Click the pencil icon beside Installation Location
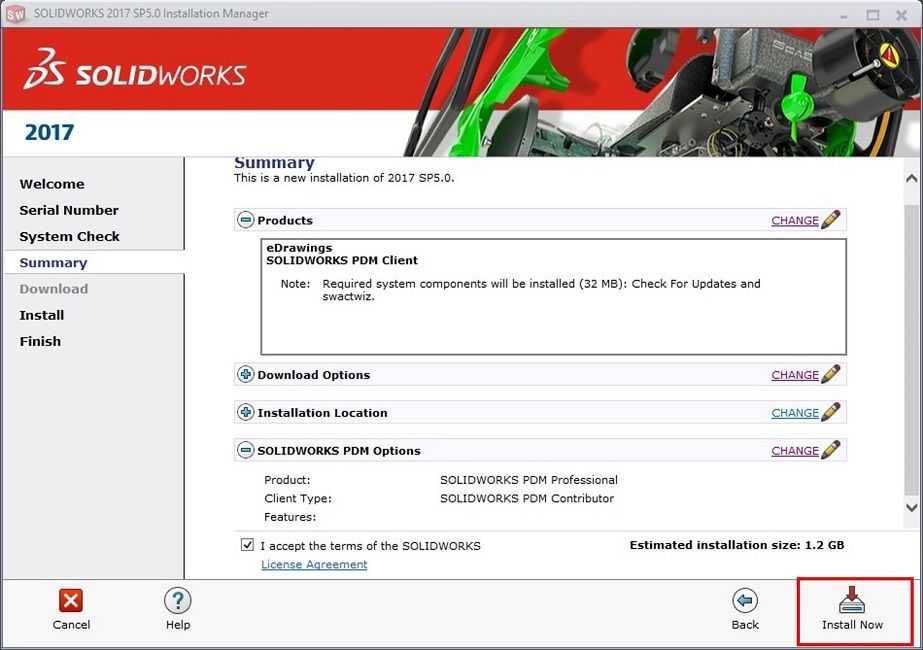This screenshot has width=923, height=650. pos(831,412)
